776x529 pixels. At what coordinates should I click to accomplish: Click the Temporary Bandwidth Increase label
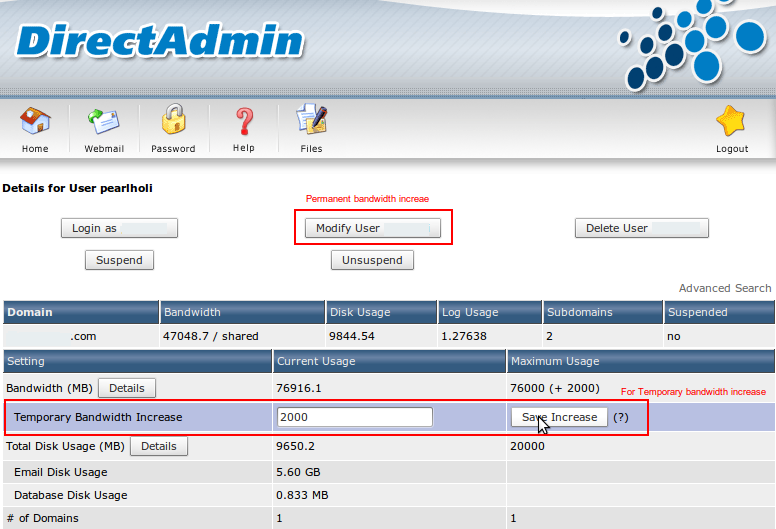(x=98, y=417)
